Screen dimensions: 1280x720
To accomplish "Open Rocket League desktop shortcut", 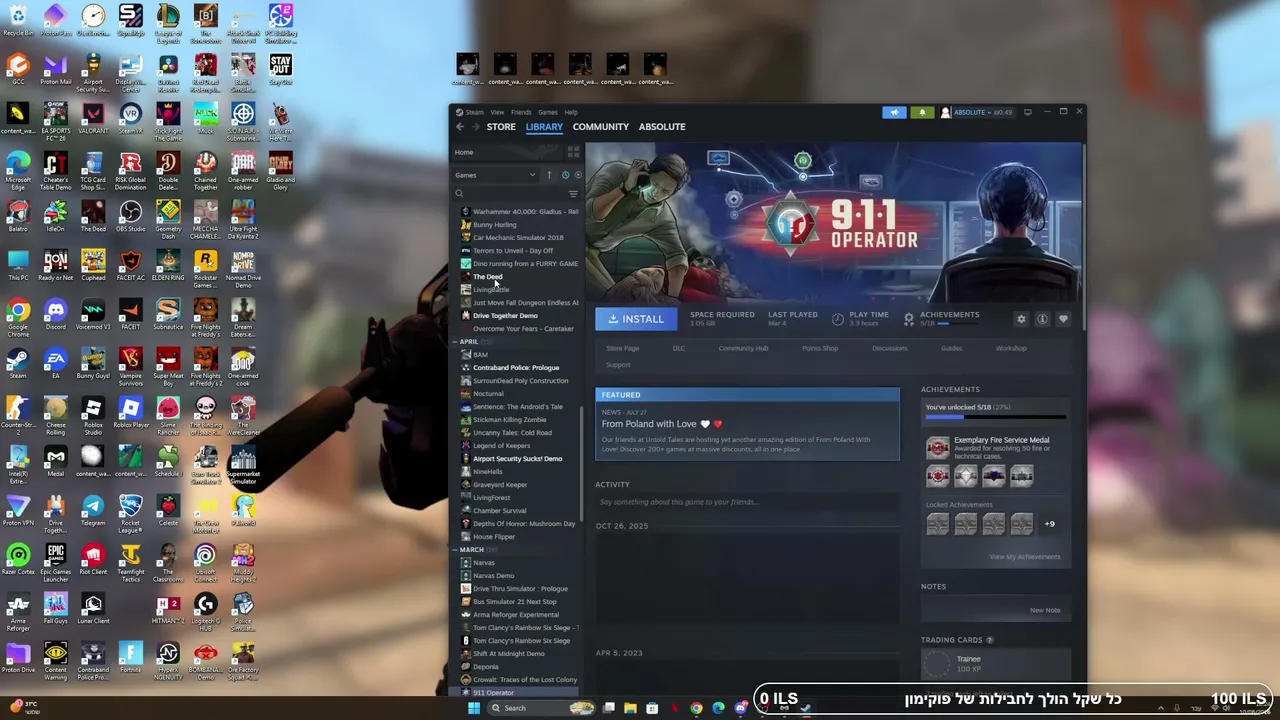I will click(x=130, y=515).
